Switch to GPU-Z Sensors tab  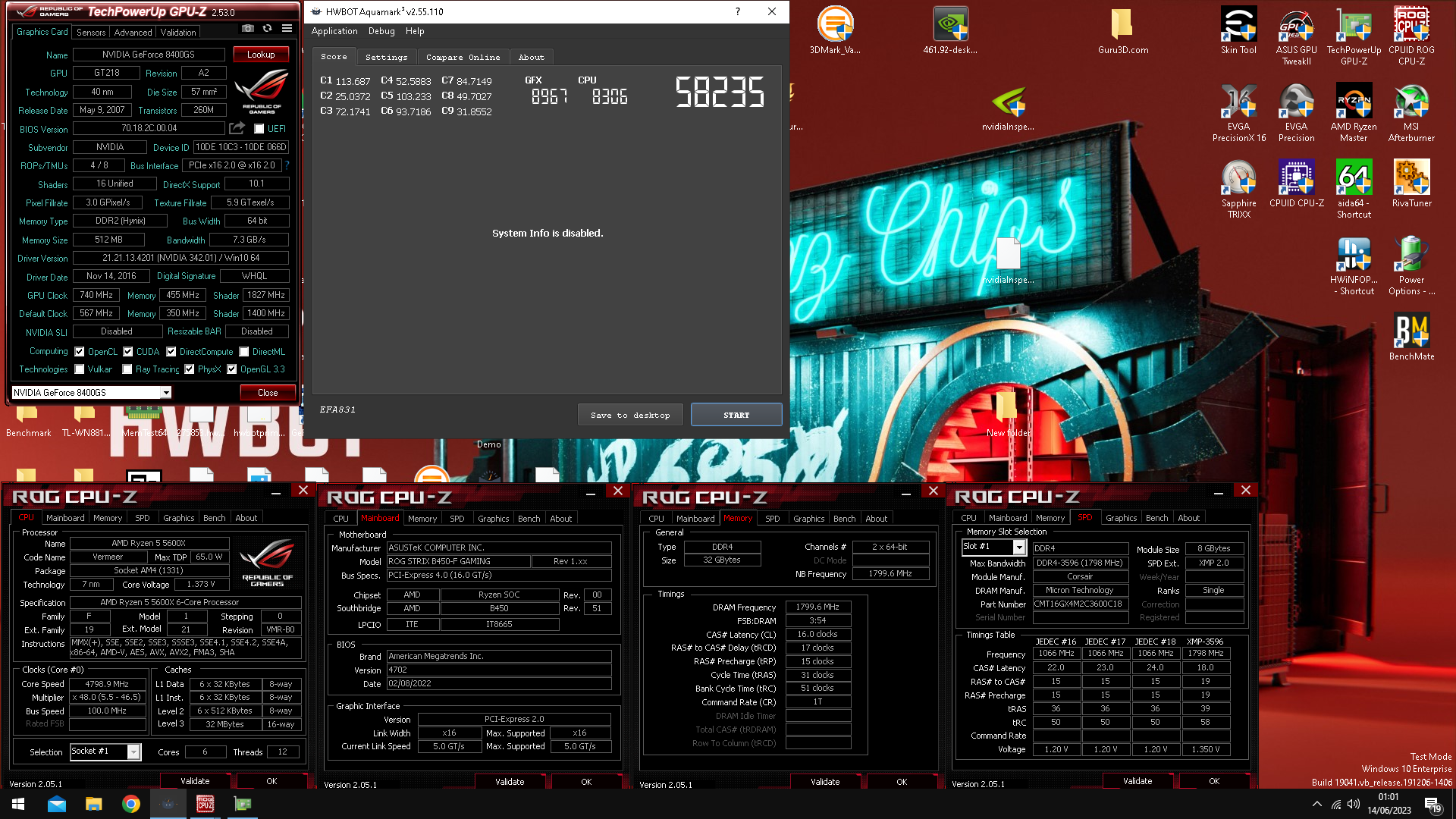pyautogui.click(x=91, y=32)
